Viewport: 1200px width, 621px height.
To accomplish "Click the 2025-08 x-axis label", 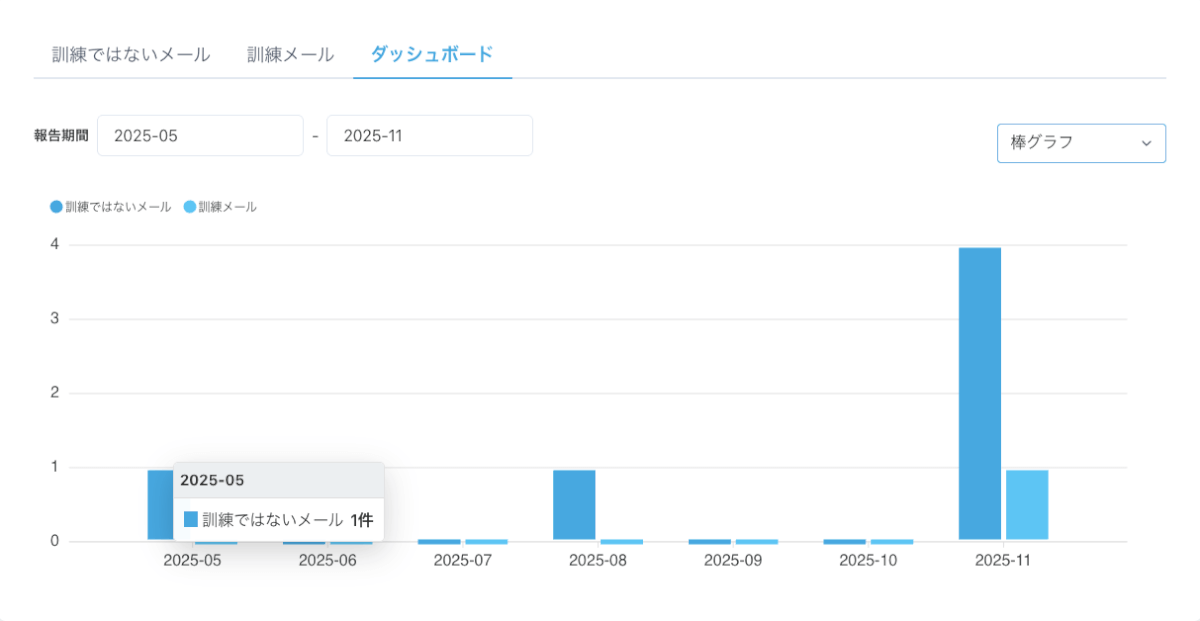I will click(x=598, y=560).
